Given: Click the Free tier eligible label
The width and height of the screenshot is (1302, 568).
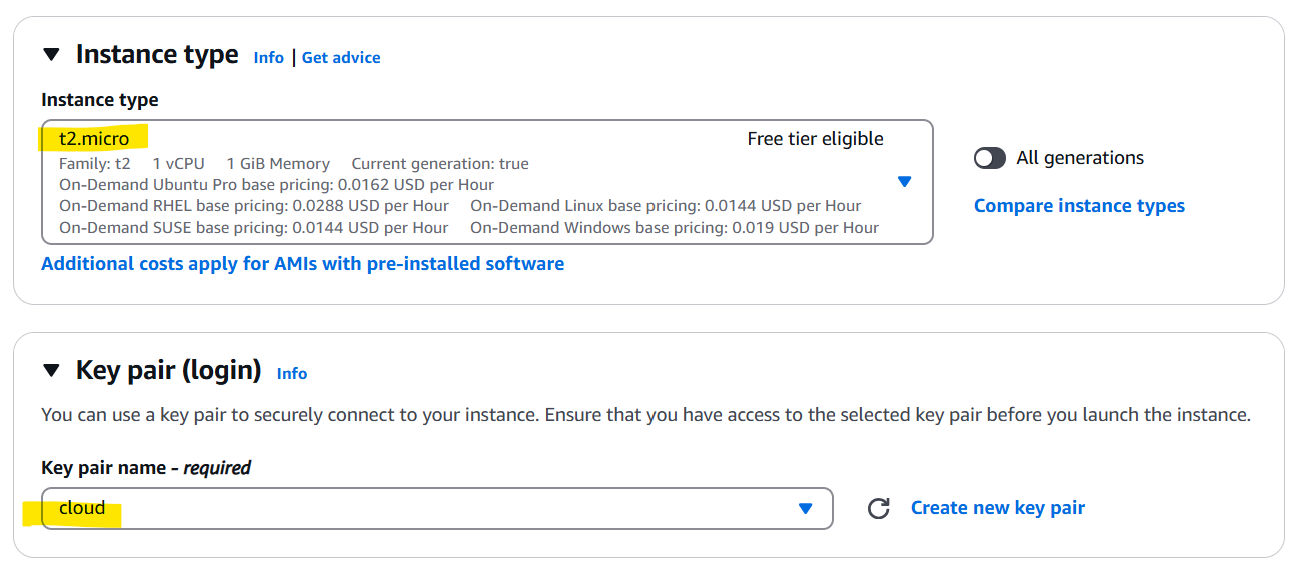Looking at the screenshot, I should pyautogui.click(x=815, y=139).
